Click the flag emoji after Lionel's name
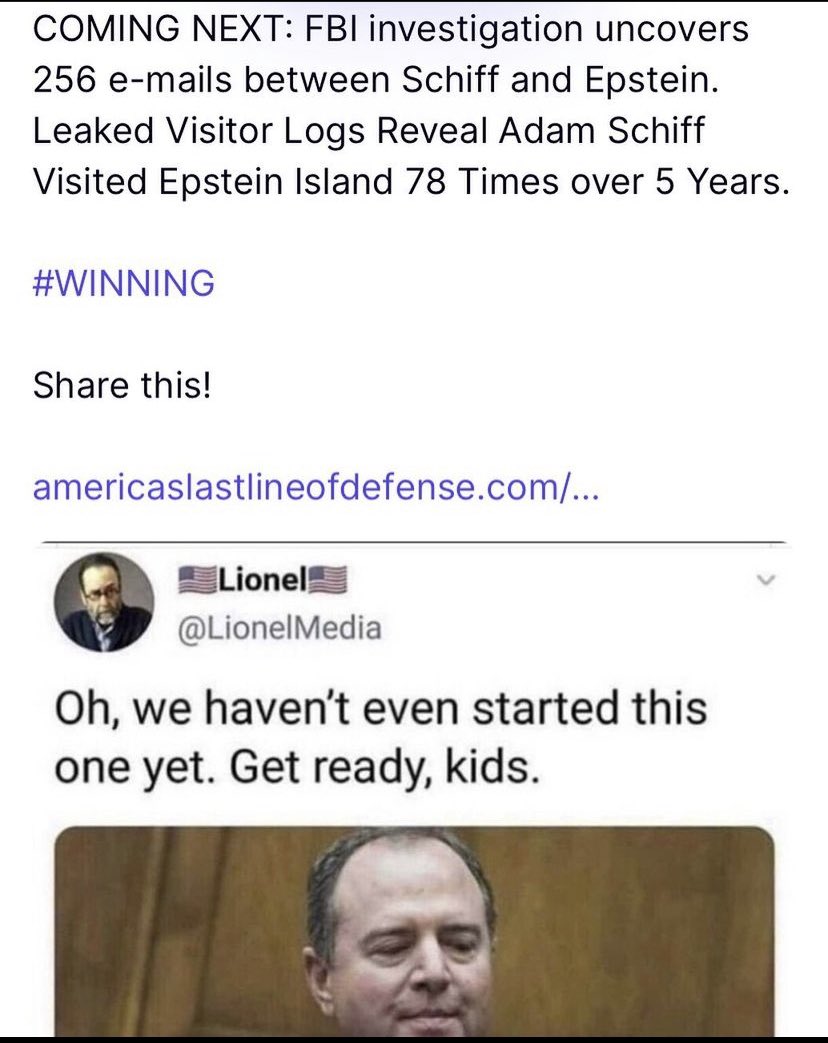The width and height of the screenshot is (828, 1043). coord(328,579)
